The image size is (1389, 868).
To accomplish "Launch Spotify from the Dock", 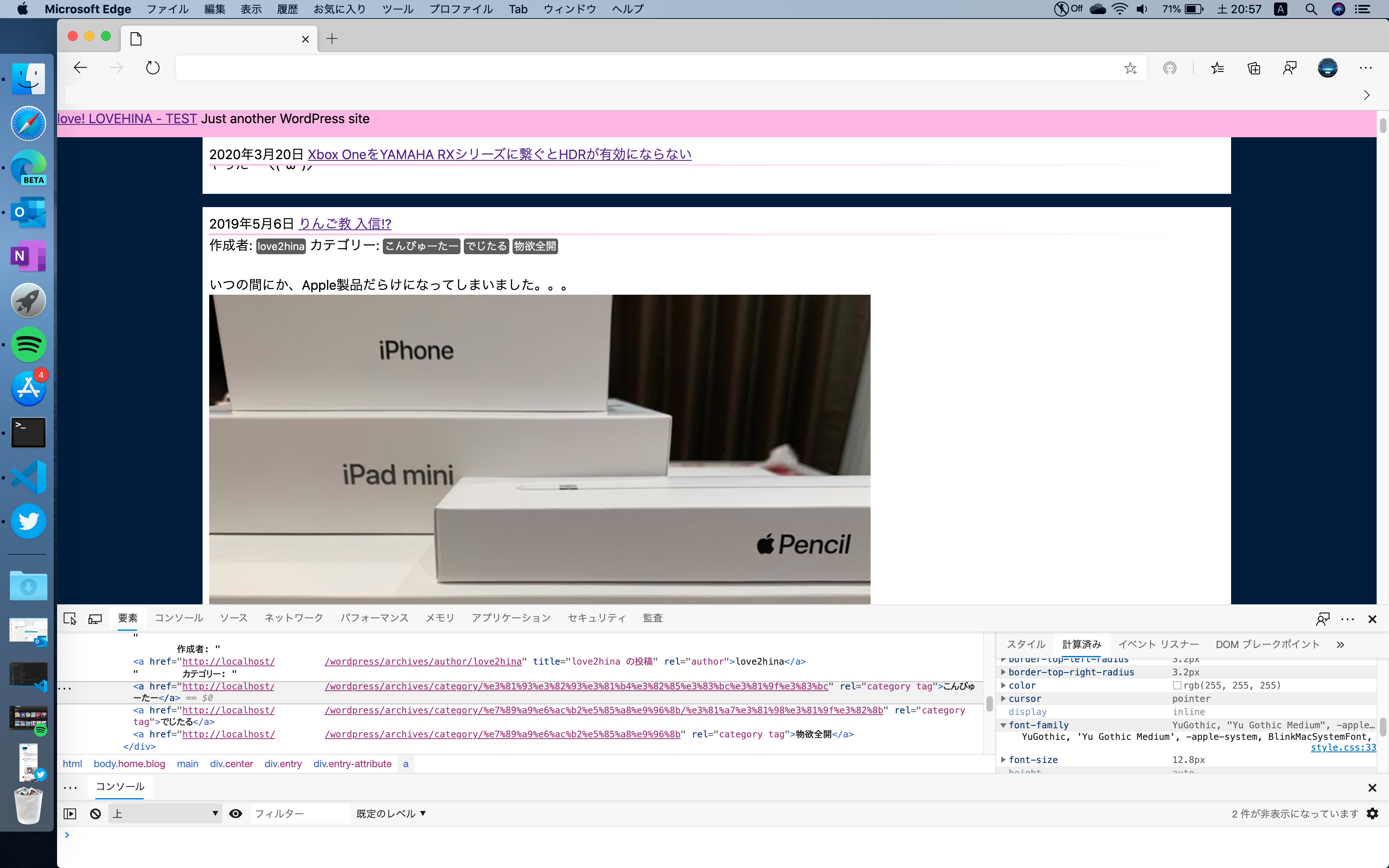I will click(x=28, y=344).
